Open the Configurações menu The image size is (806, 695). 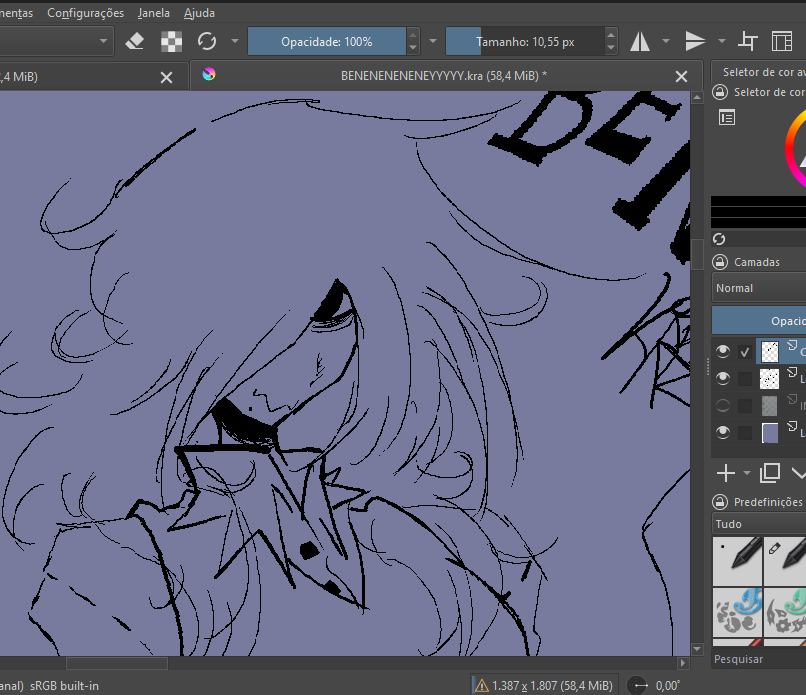click(85, 13)
